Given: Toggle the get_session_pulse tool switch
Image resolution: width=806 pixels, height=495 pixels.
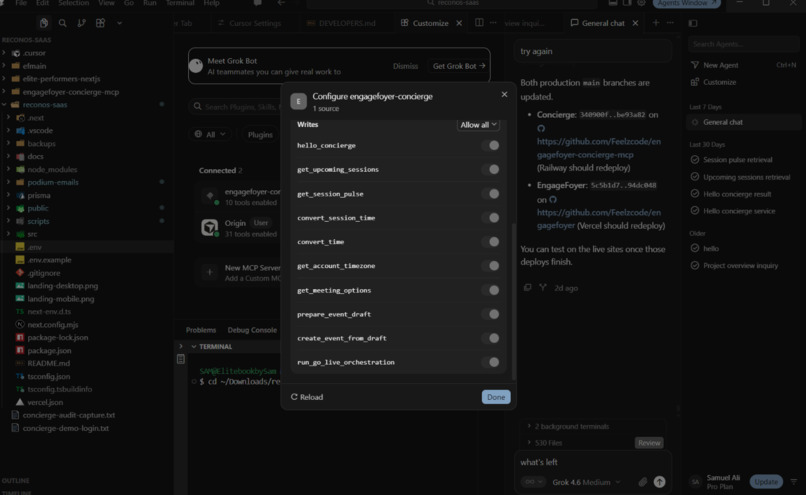Looking at the screenshot, I should [x=491, y=194].
